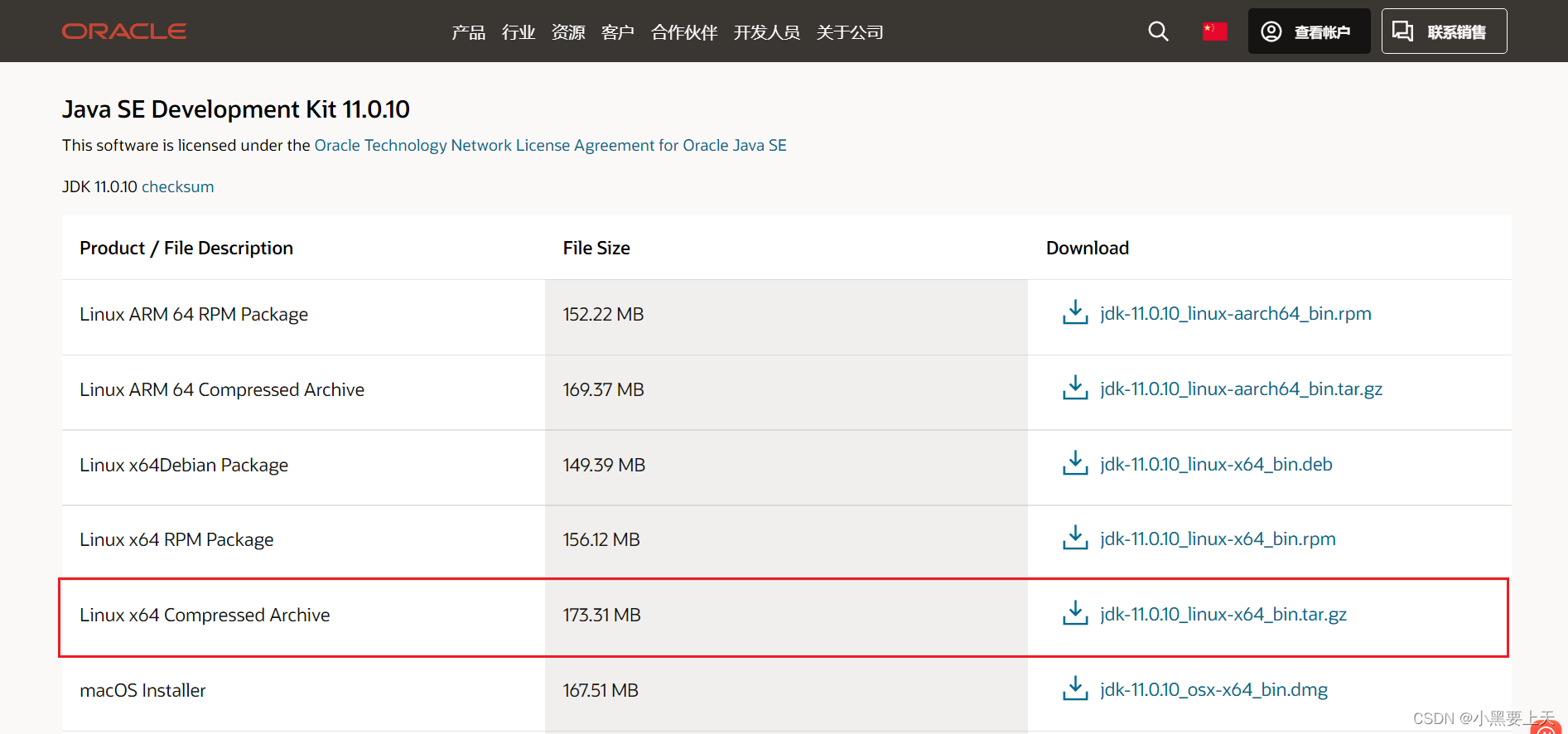The image size is (1568, 734).
Task: Download jdk-11.0.10_linux-aarch64_bin.tar.gz
Action: pos(1241,389)
